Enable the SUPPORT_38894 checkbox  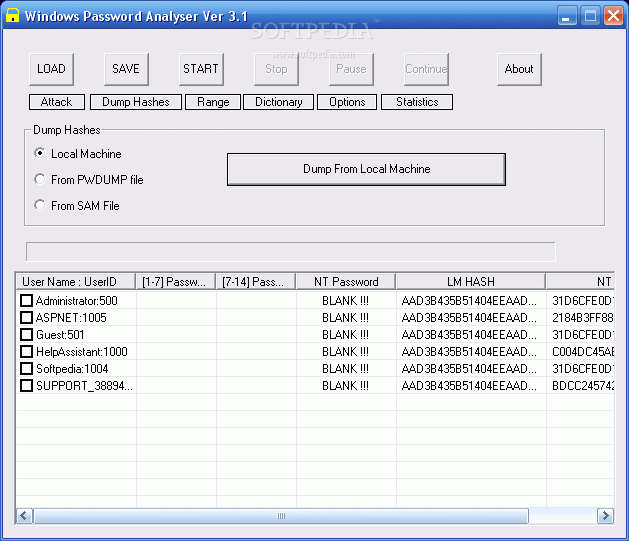26,386
